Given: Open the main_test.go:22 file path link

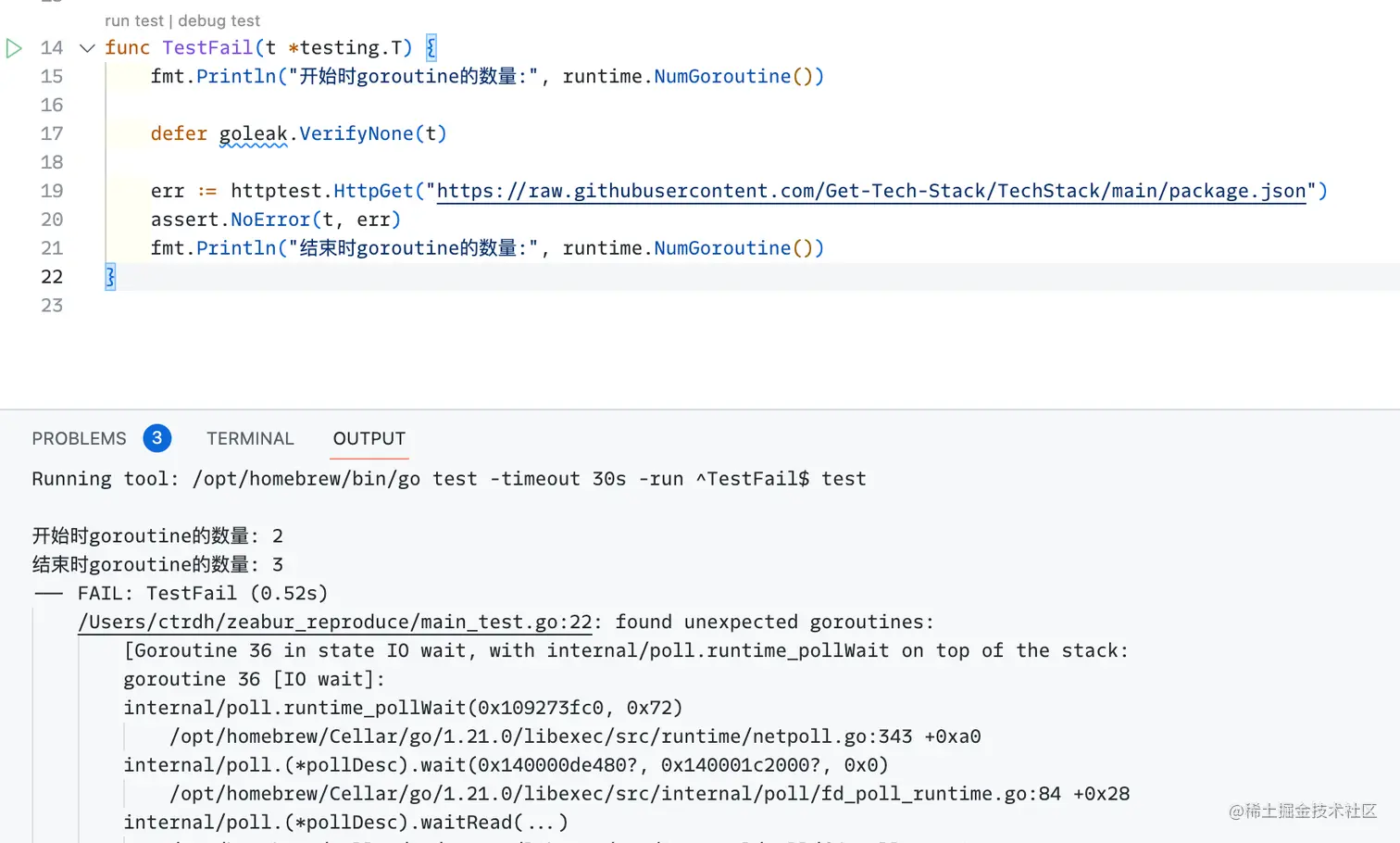Looking at the screenshot, I should [x=334, y=622].
